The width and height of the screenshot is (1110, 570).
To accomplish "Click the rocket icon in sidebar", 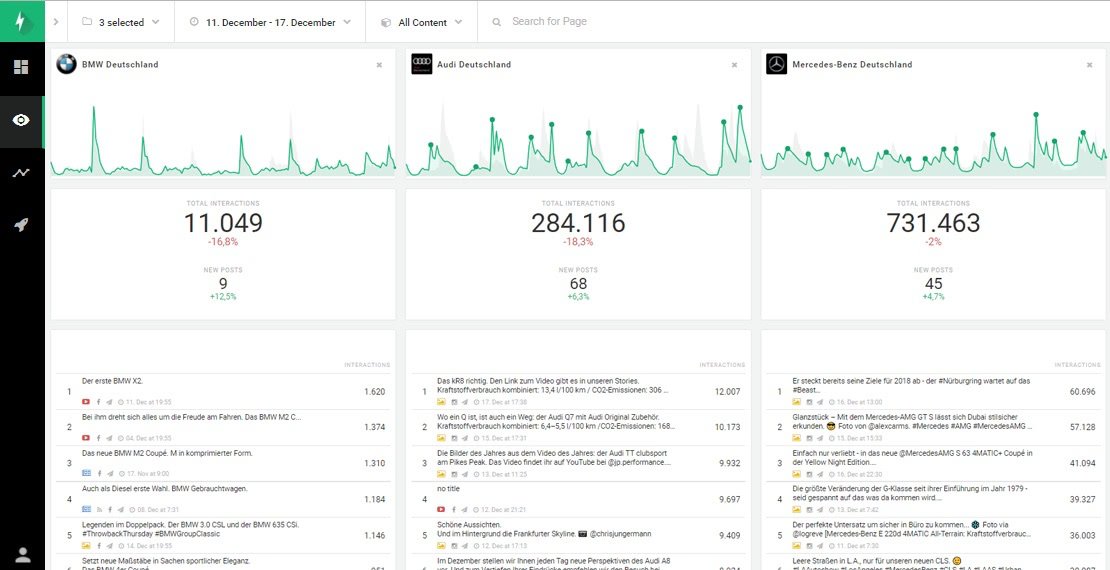I will pyautogui.click(x=21, y=225).
